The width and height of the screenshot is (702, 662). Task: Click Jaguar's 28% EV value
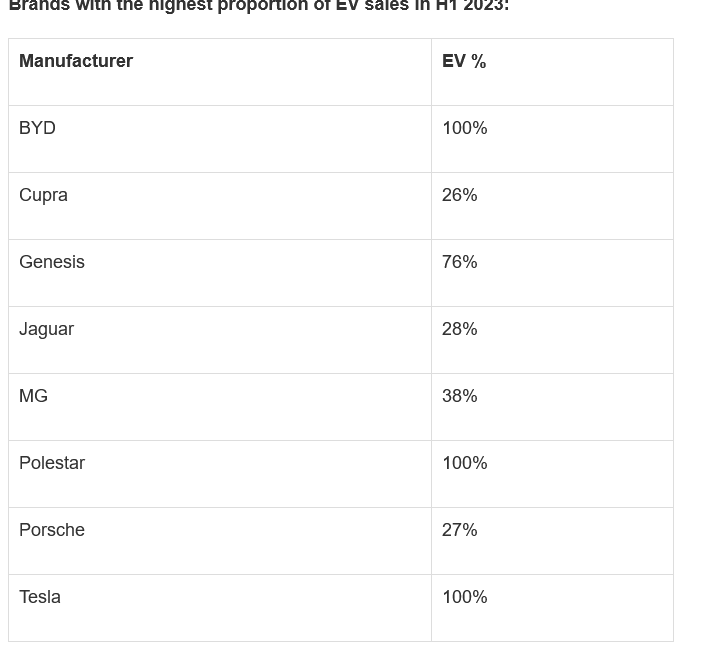coord(460,329)
